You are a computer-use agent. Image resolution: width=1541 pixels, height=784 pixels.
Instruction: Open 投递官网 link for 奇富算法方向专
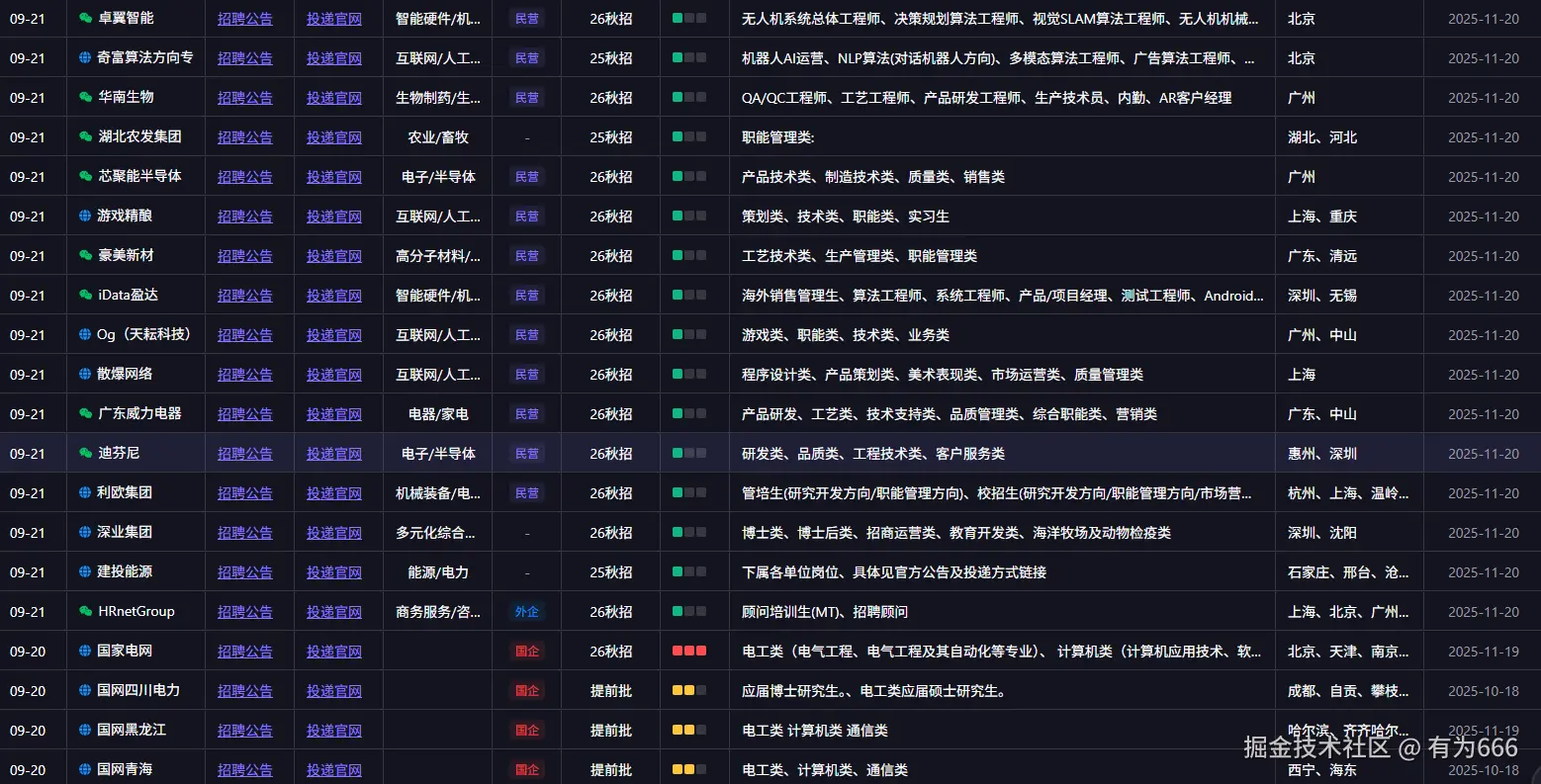click(x=334, y=58)
